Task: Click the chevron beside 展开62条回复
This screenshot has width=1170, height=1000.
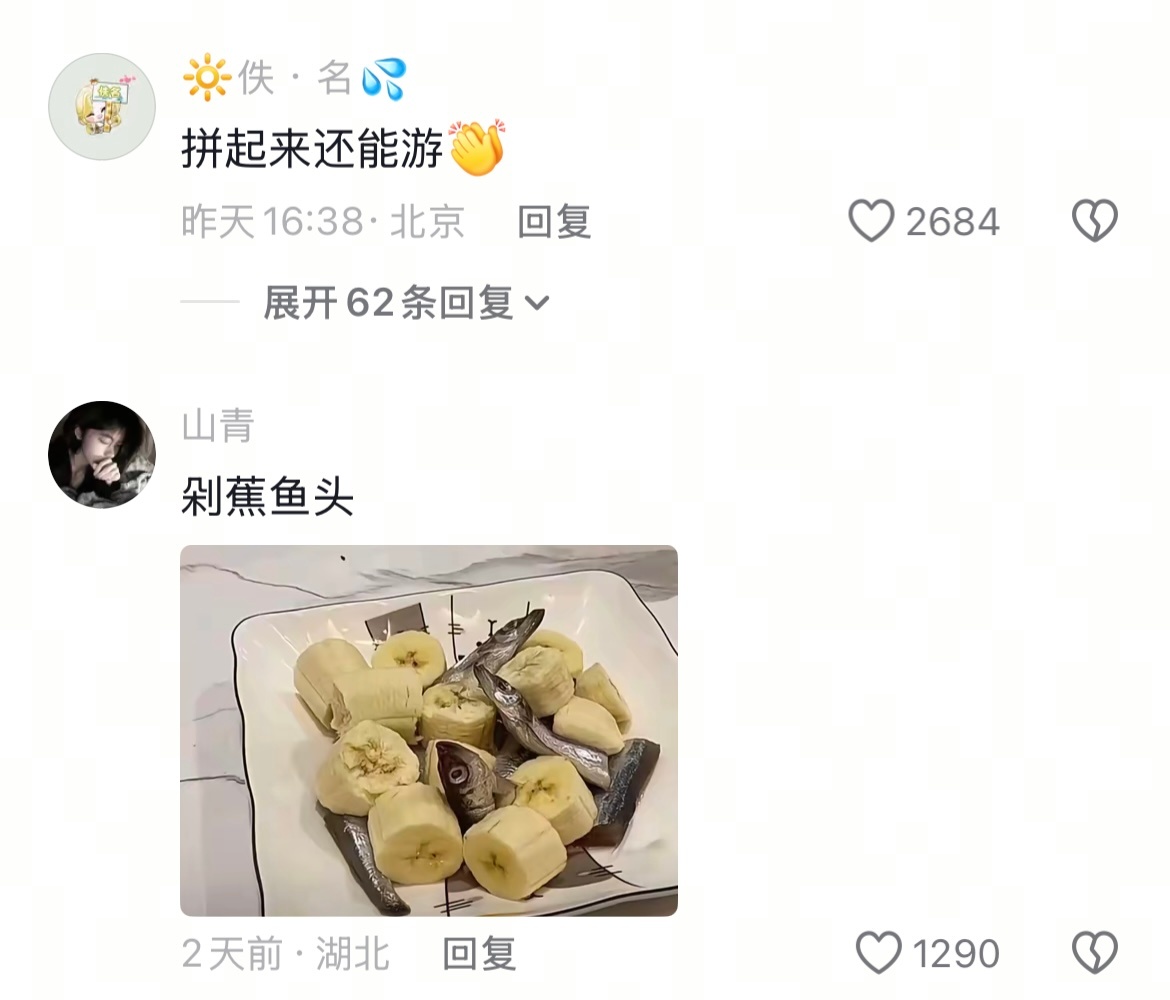Action: pos(537,303)
